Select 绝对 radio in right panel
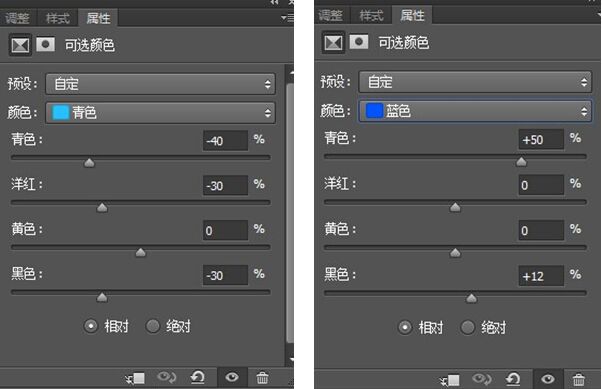 [468, 328]
